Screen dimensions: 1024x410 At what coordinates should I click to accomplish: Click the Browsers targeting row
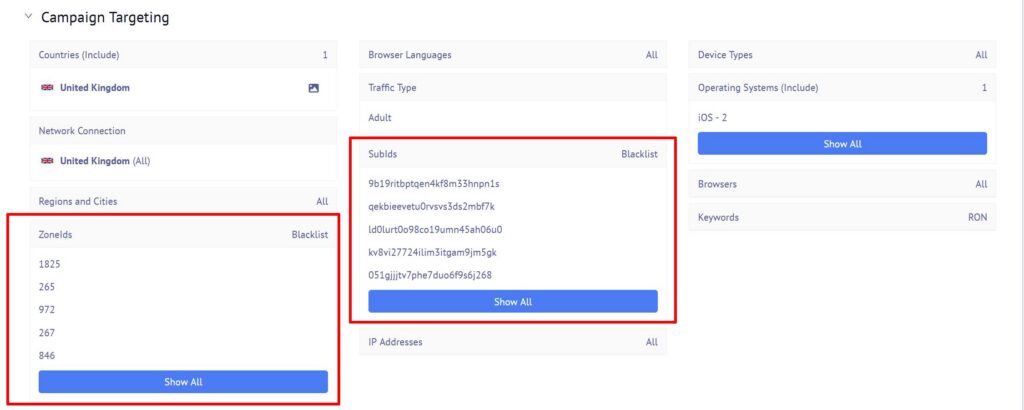point(842,184)
